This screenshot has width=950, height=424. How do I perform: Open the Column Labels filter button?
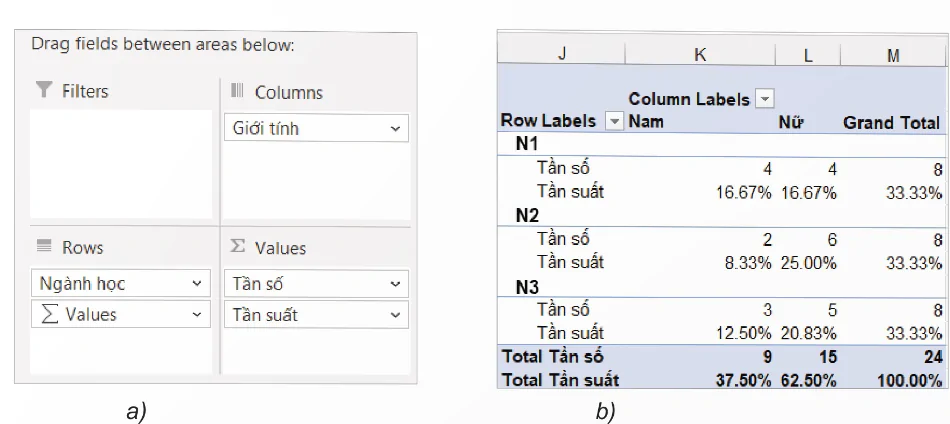point(765,99)
